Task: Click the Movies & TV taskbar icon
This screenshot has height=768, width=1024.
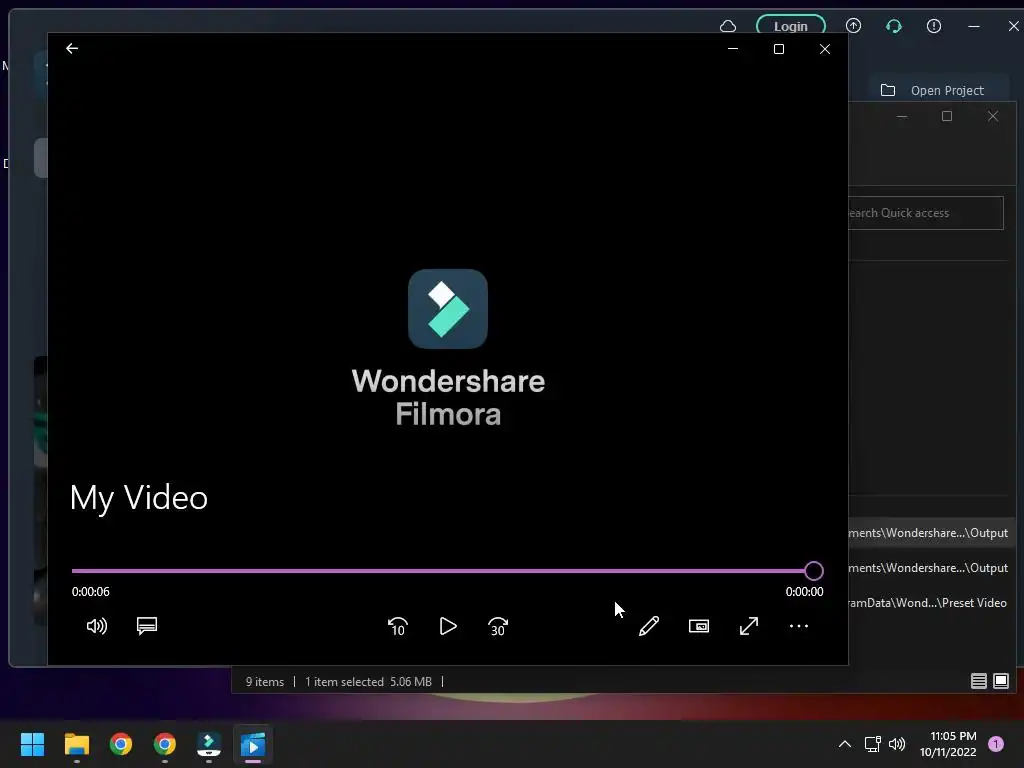Action: (253, 744)
